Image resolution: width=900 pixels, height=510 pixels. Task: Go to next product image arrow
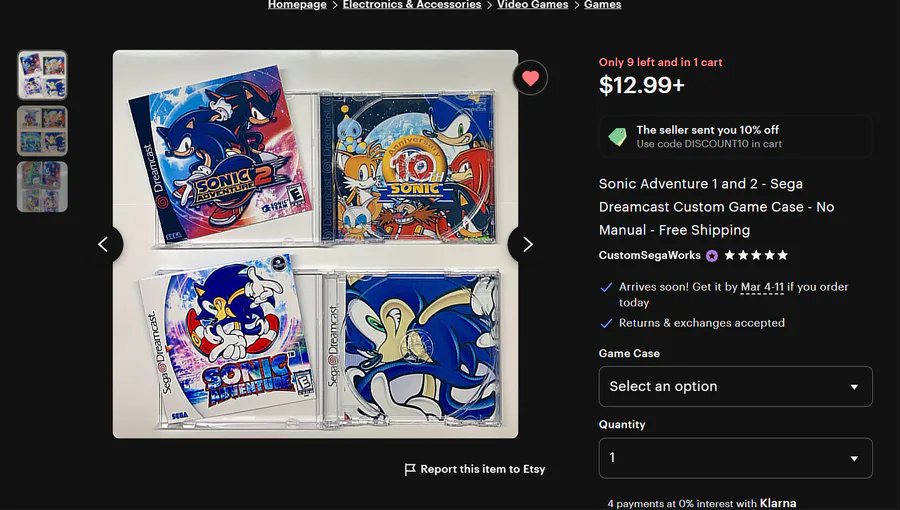pos(527,244)
